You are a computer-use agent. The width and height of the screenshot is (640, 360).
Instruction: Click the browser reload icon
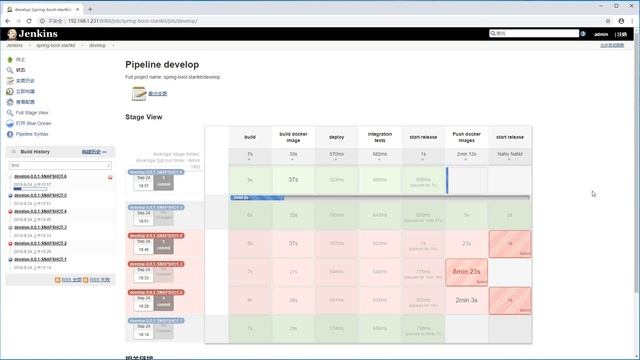tap(29, 21)
